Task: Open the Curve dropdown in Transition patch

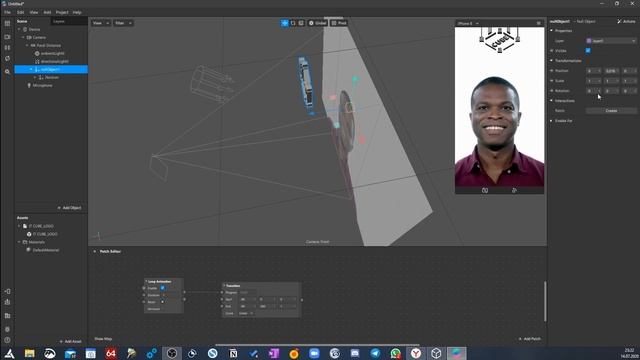Action: (x=246, y=313)
